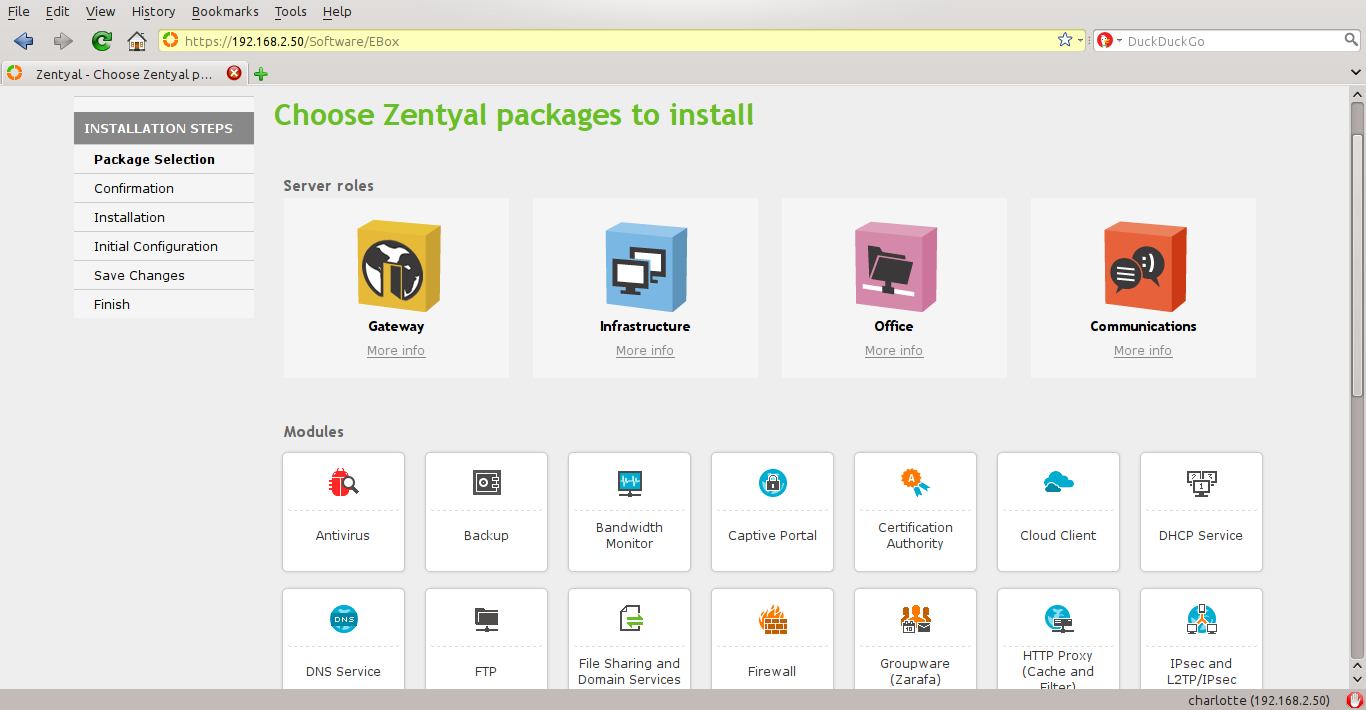Screen dimensions: 1366x710
Task: Choose the DHCP Service module icon
Action: pyautogui.click(x=1201, y=483)
